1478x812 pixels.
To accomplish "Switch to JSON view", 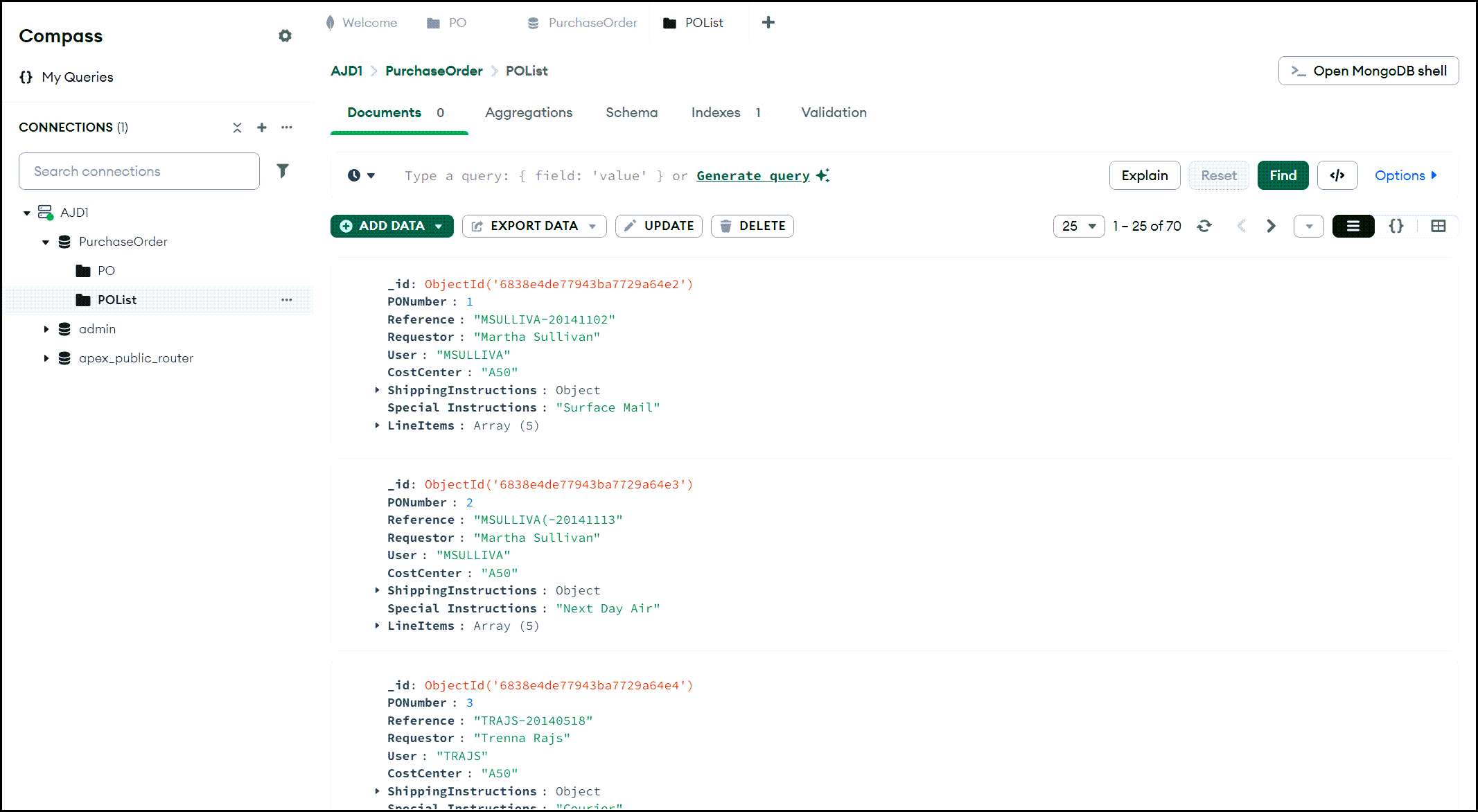I will pyautogui.click(x=1396, y=226).
